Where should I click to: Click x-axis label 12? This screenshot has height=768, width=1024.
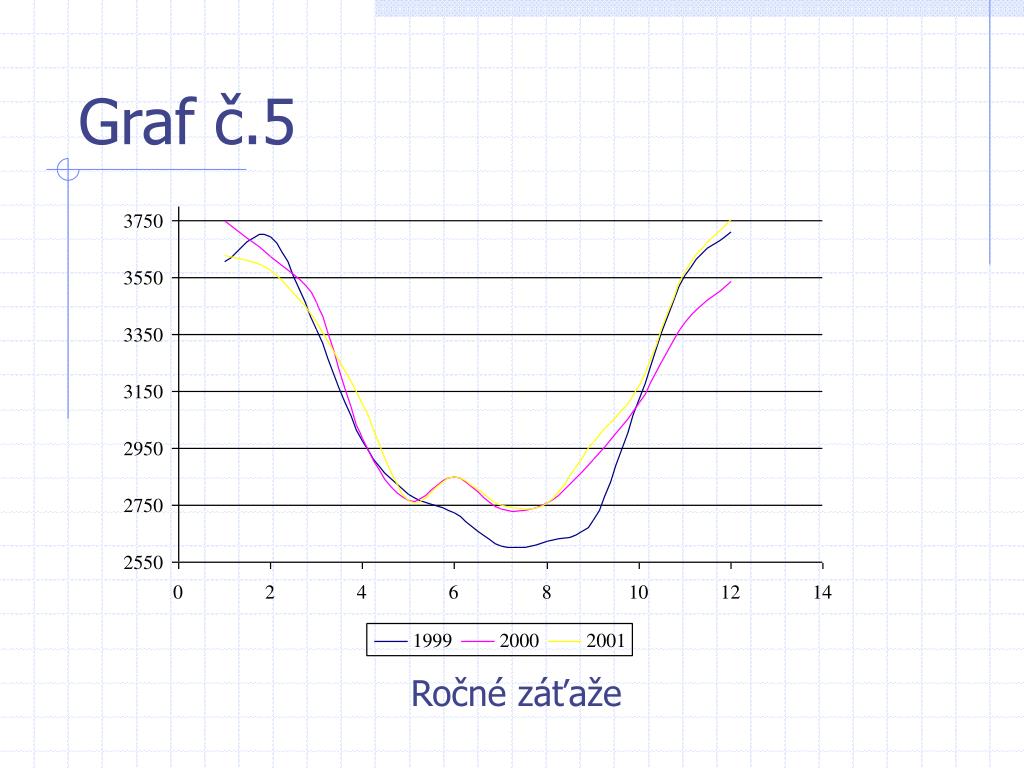(730, 592)
